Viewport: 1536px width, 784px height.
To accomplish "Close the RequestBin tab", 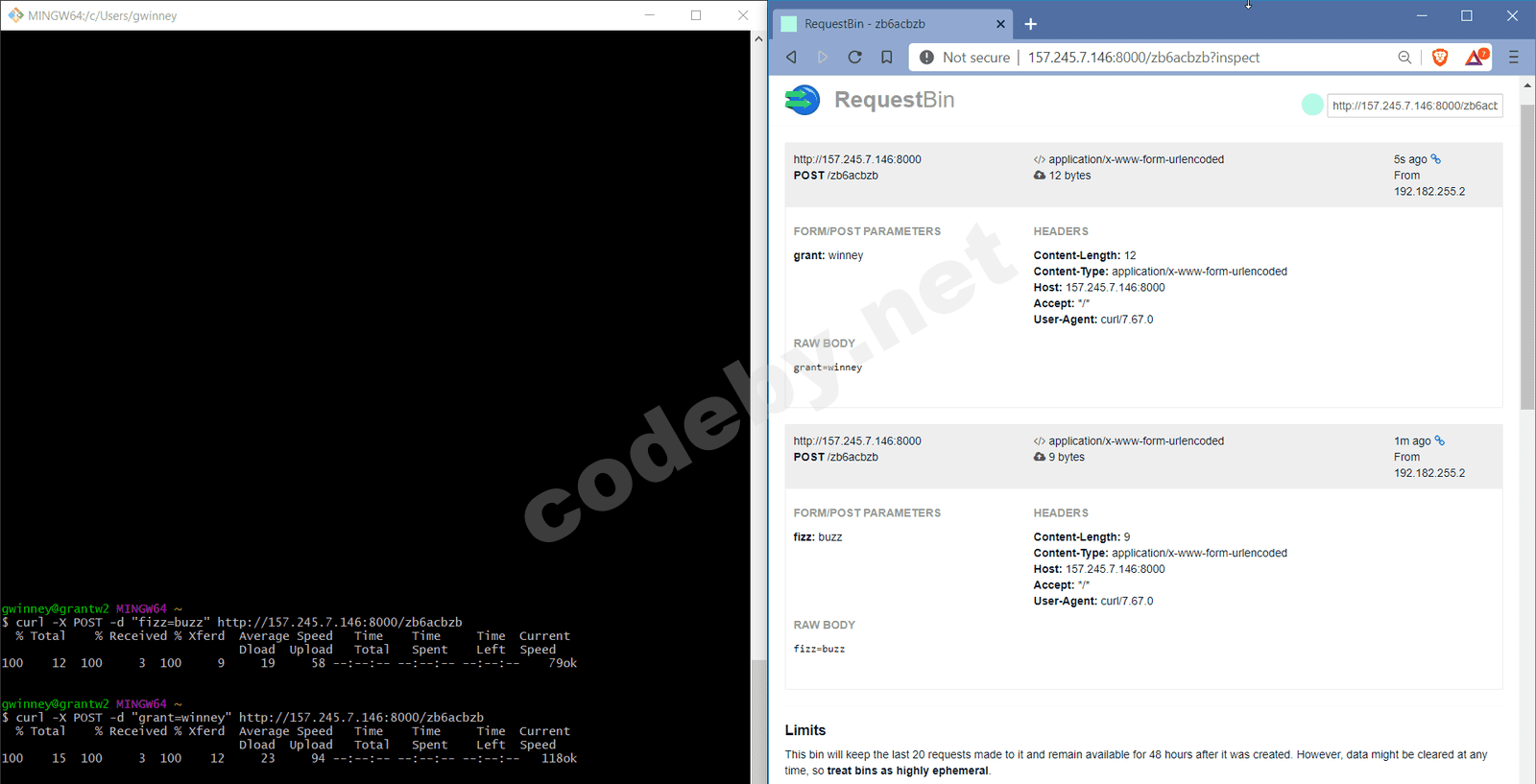I will 1000,24.
